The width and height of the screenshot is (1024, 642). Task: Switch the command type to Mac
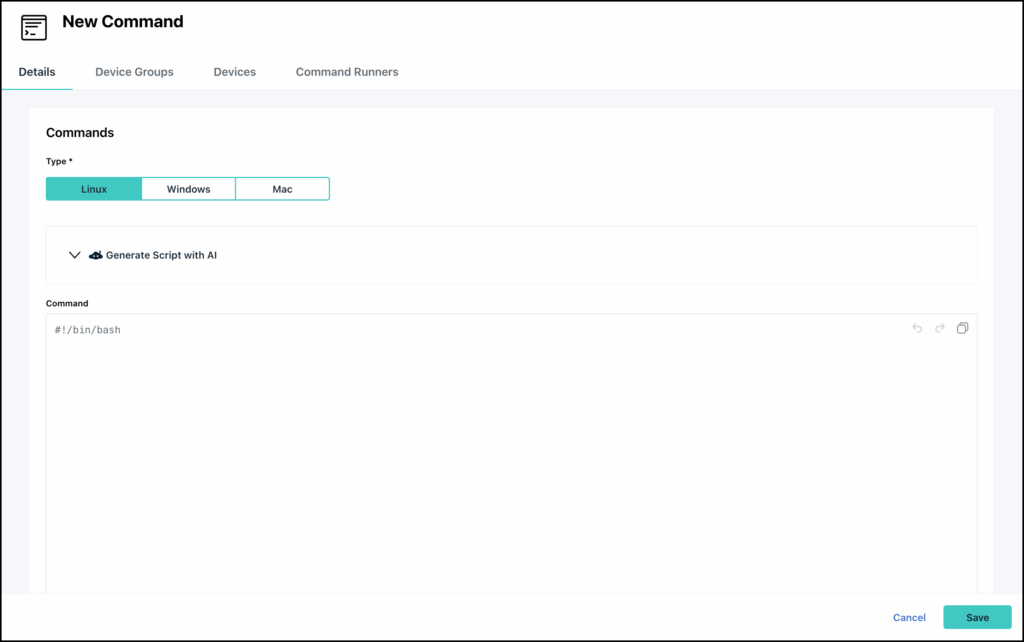pos(282,188)
